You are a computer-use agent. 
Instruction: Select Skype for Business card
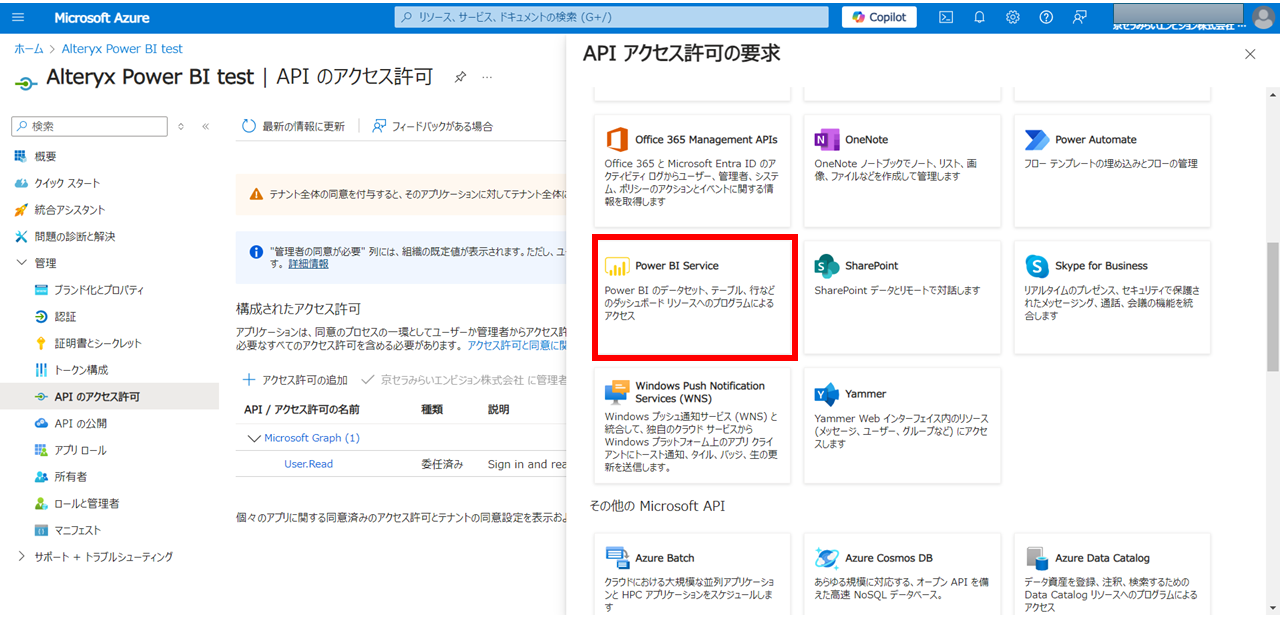(x=1112, y=297)
